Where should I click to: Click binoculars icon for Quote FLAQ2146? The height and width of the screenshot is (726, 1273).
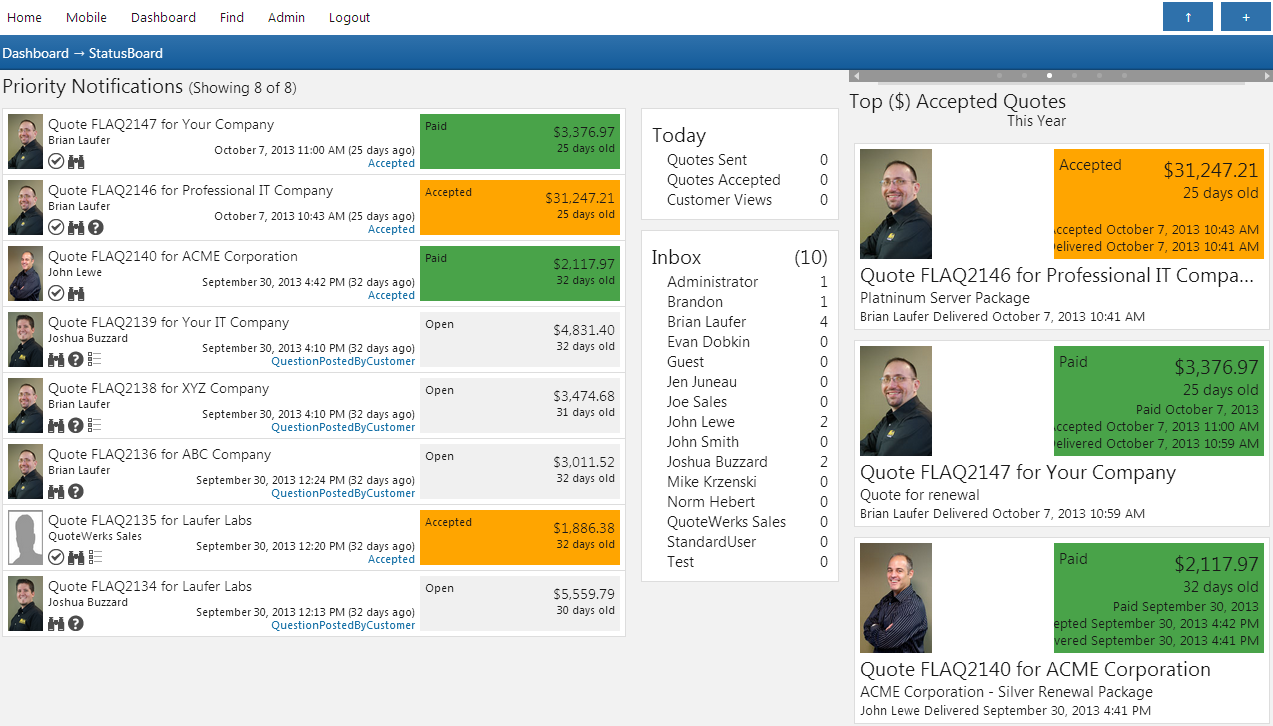point(76,227)
